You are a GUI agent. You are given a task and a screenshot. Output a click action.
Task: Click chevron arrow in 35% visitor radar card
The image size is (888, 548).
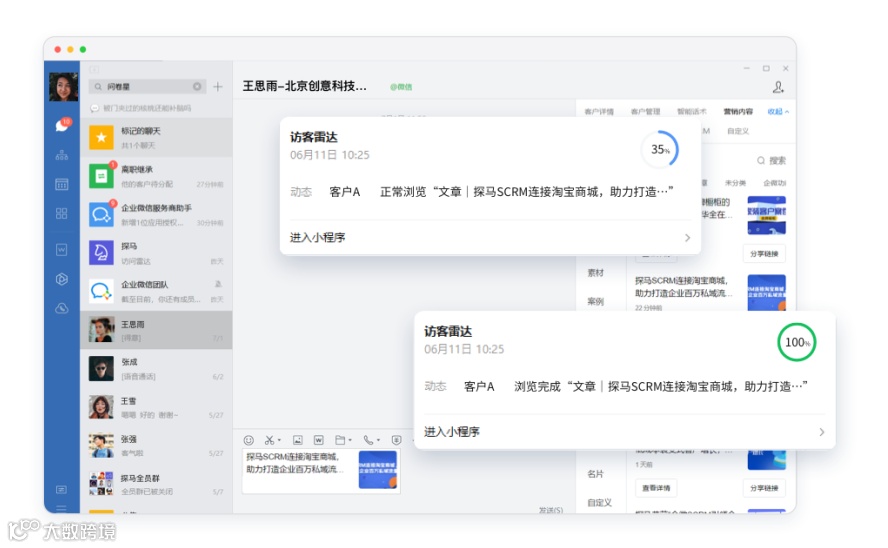[688, 238]
